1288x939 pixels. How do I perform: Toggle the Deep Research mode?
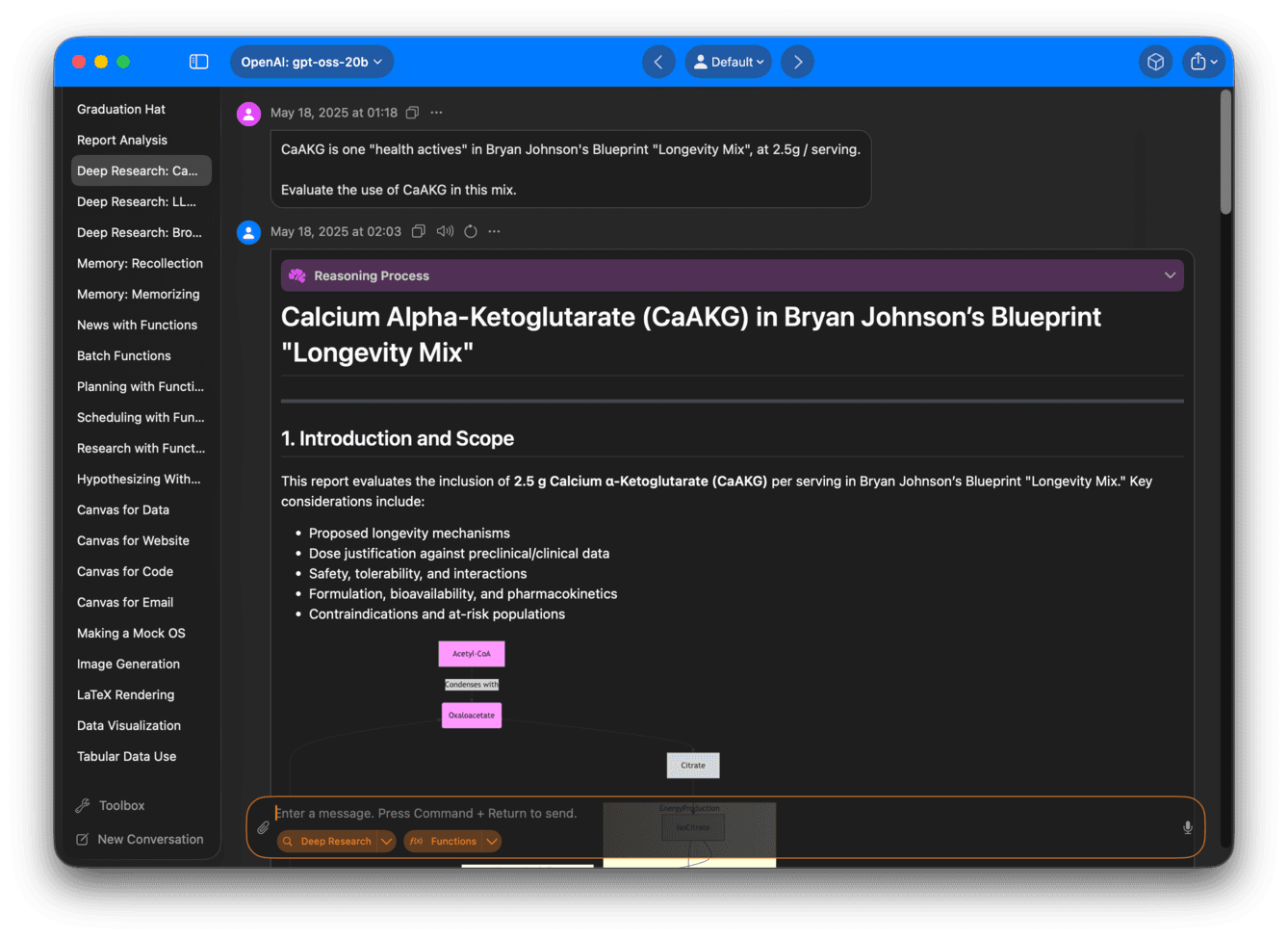(327, 841)
